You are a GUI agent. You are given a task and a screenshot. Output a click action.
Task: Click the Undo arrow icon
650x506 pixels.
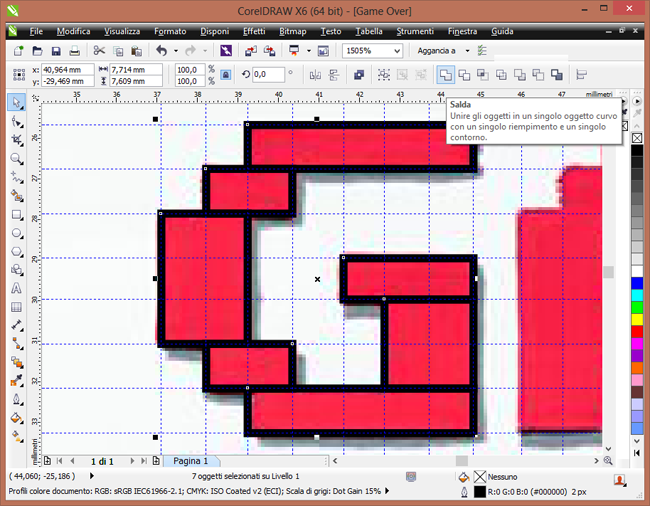point(162,51)
